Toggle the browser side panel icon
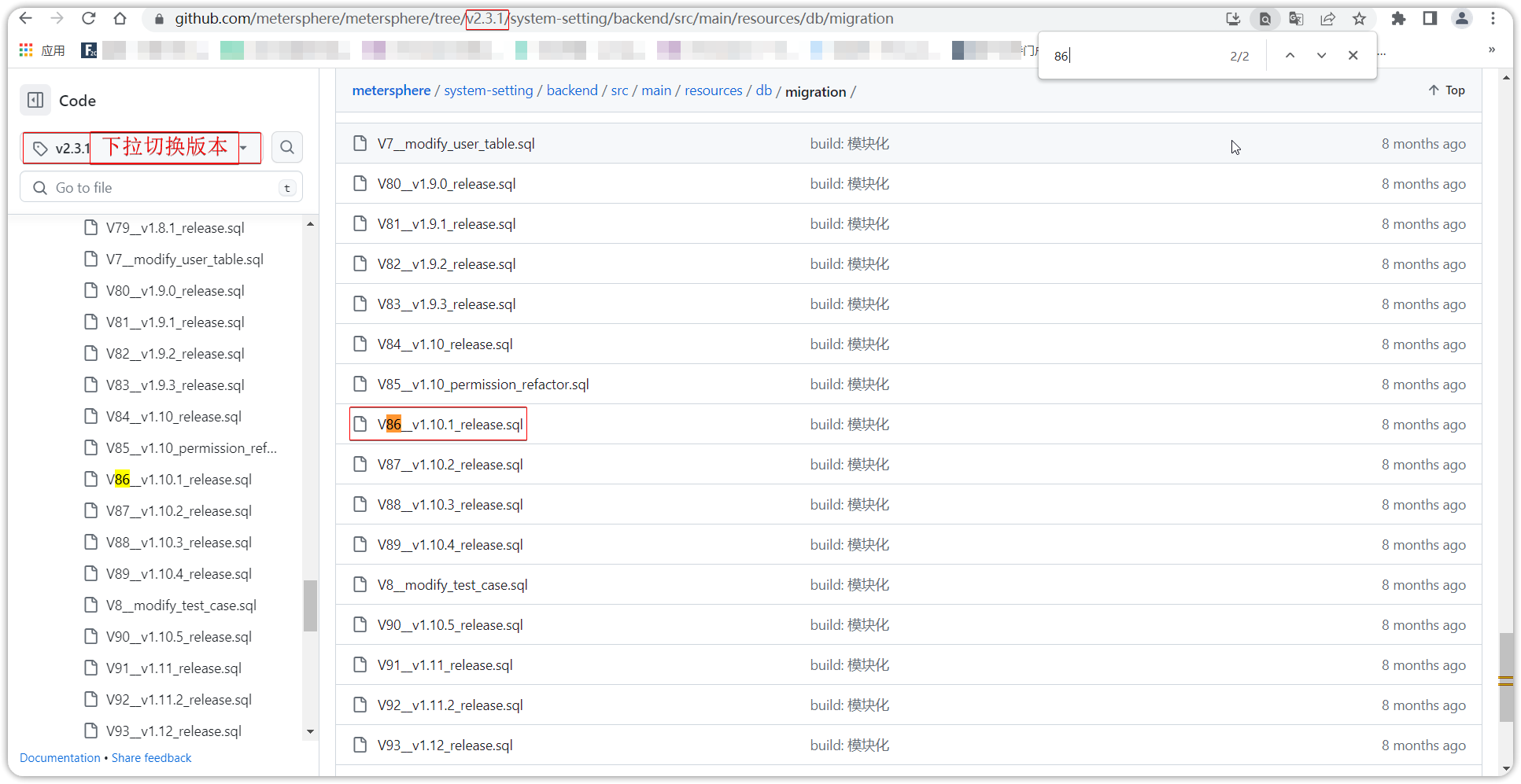This screenshot has height=784, width=1521. pos(1430,19)
